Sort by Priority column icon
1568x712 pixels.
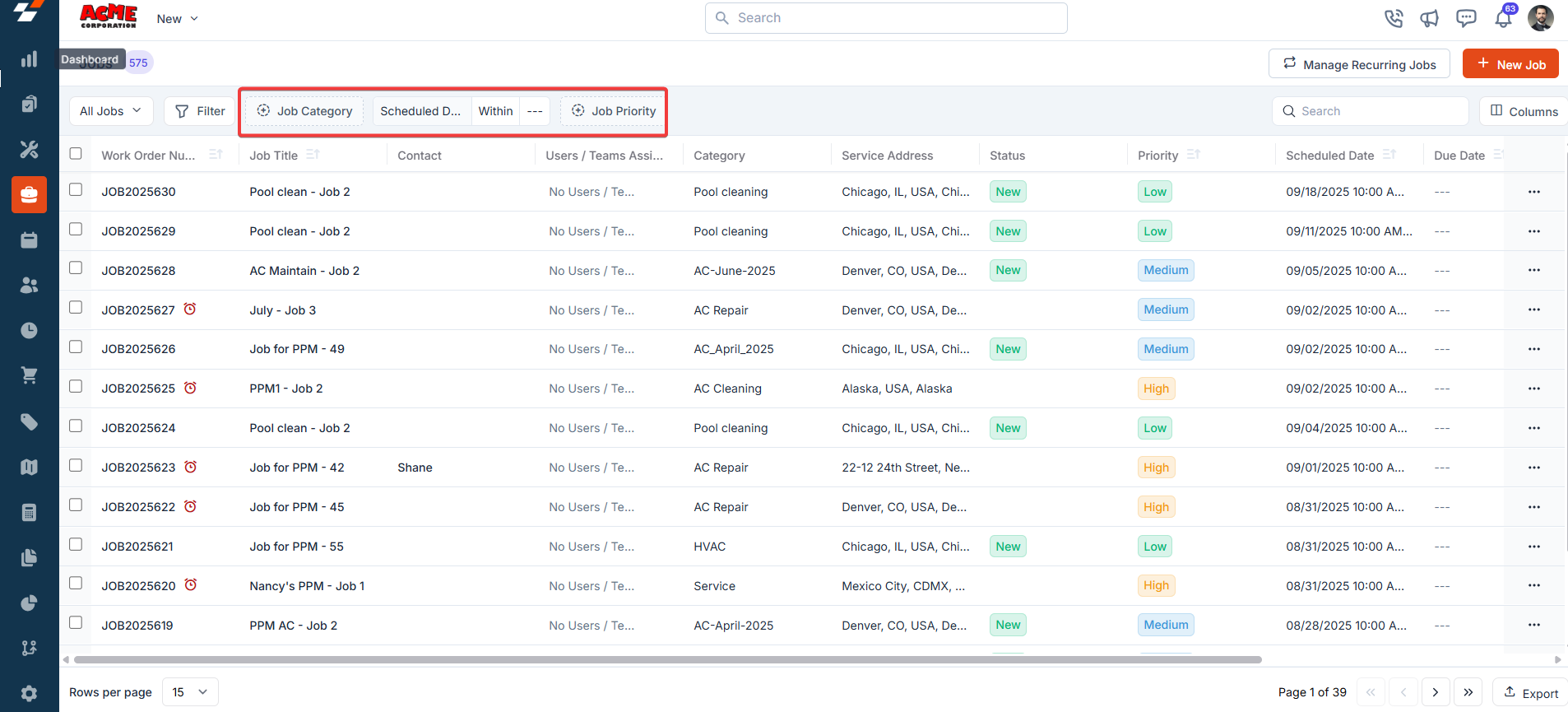pos(1194,154)
